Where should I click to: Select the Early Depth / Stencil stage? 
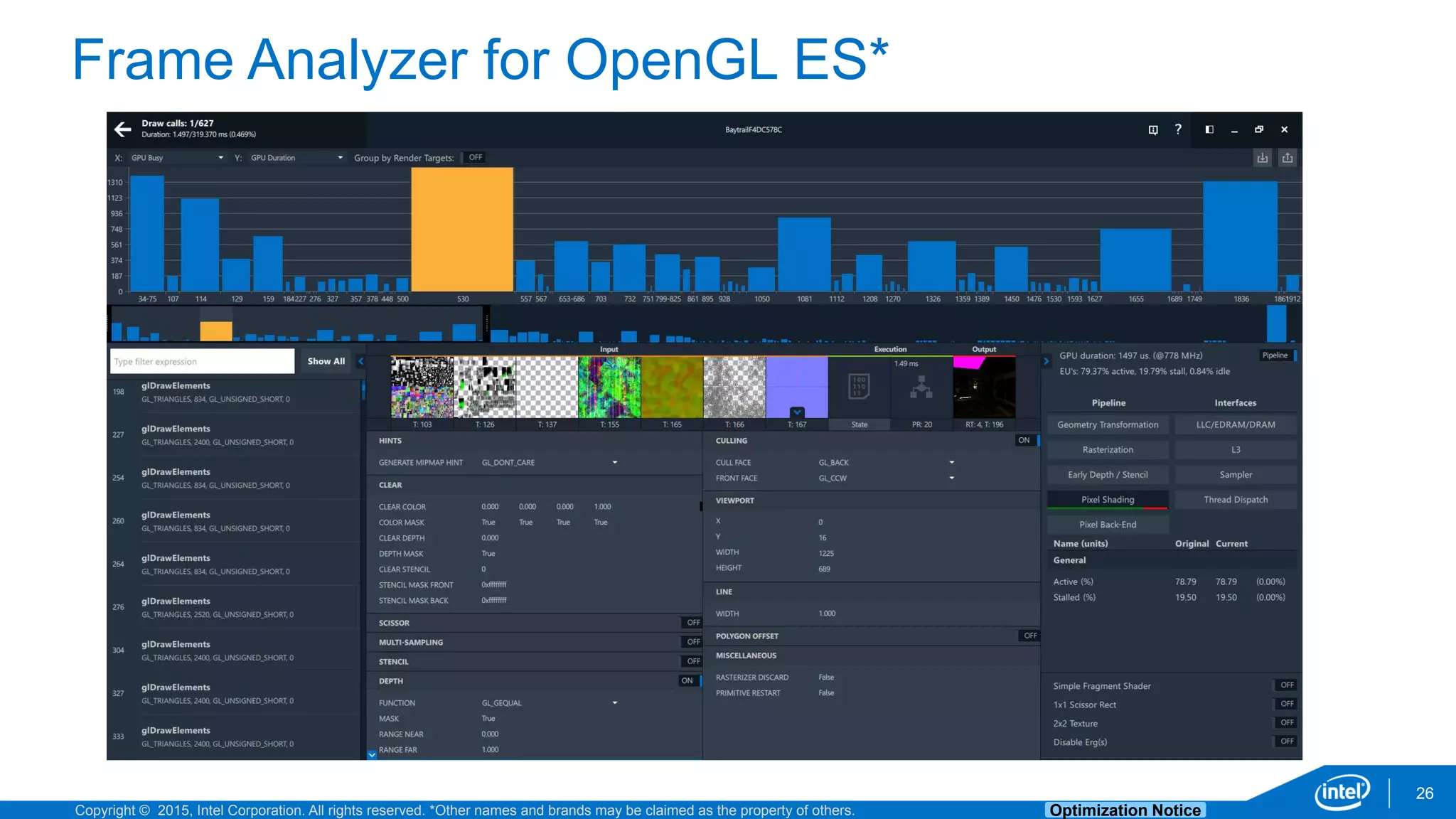click(x=1108, y=475)
